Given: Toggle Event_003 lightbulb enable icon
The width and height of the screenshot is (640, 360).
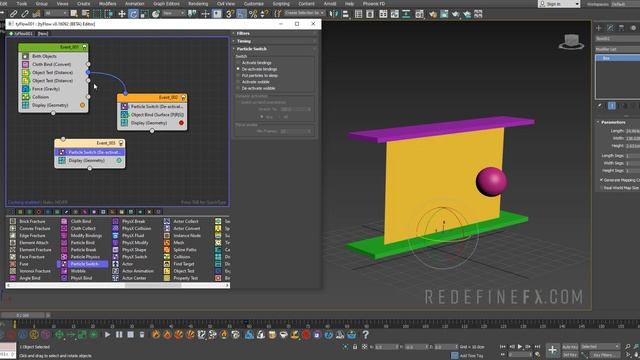Looking at the screenshot, I should pos(121,143).
